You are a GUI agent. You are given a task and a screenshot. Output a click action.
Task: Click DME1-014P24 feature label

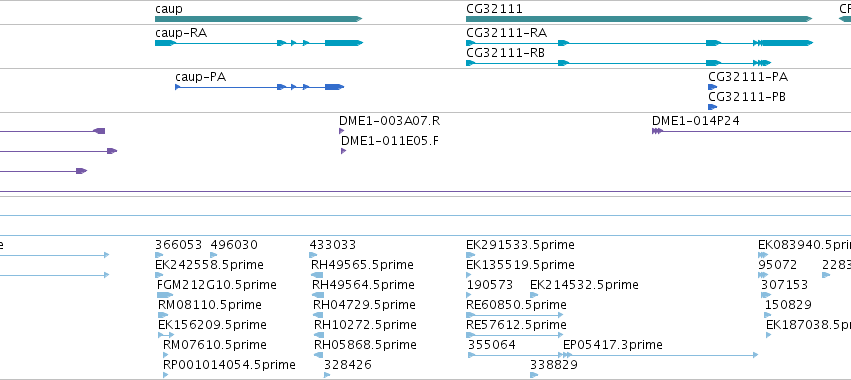coord(695,121)
